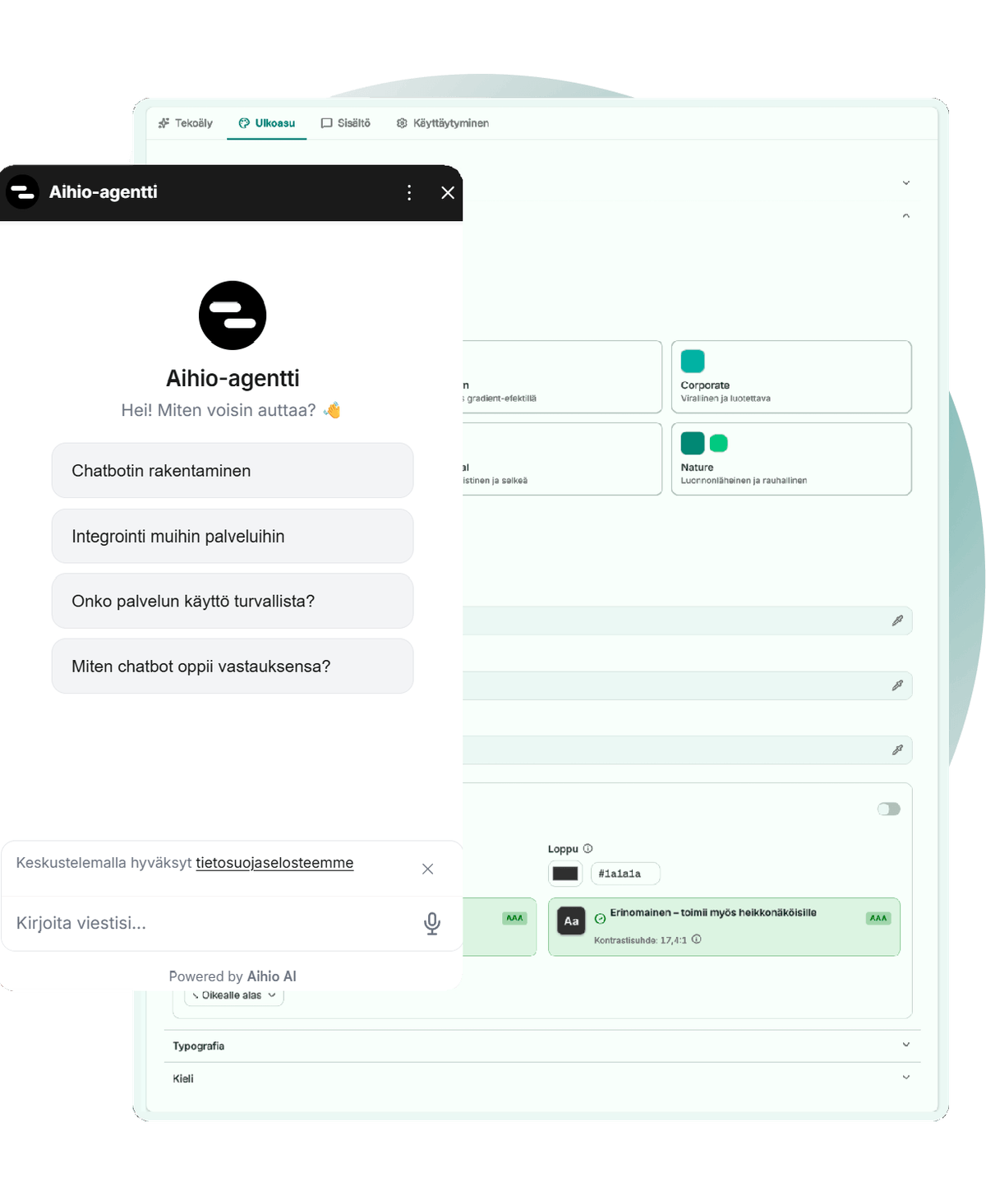The image size is (986, 1204).
Task: Open the Sisältö tab
Action: (x=346, y=123)
